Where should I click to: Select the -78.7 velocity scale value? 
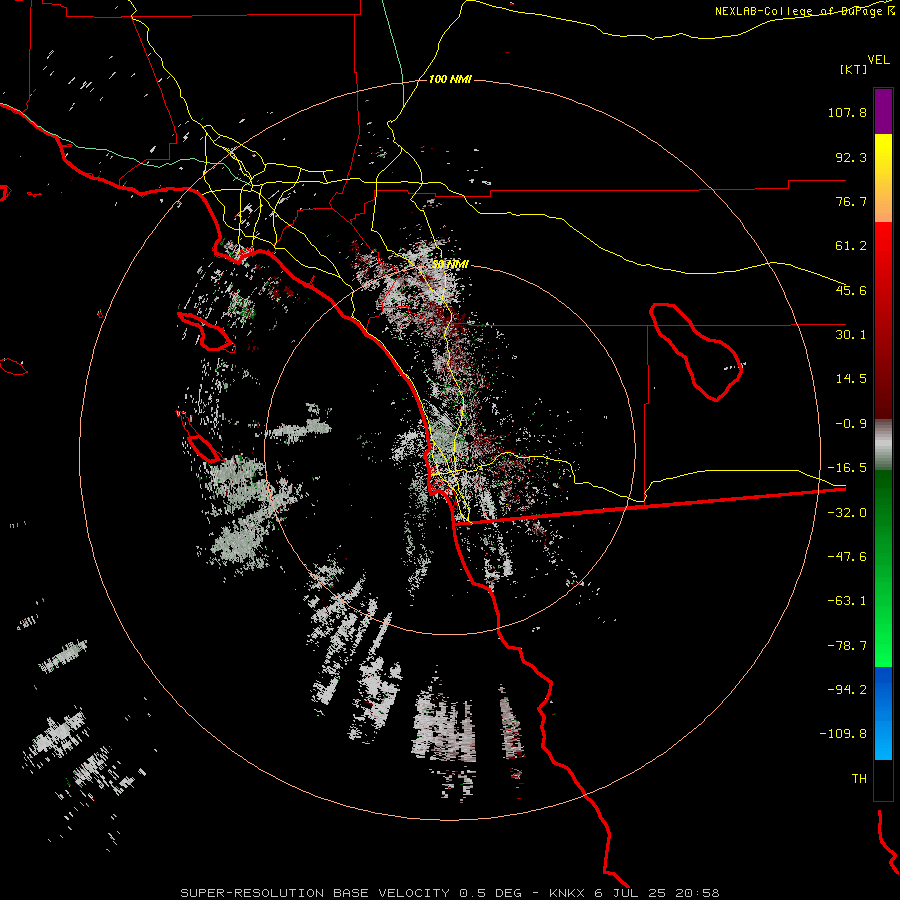[x=847, y=646]
